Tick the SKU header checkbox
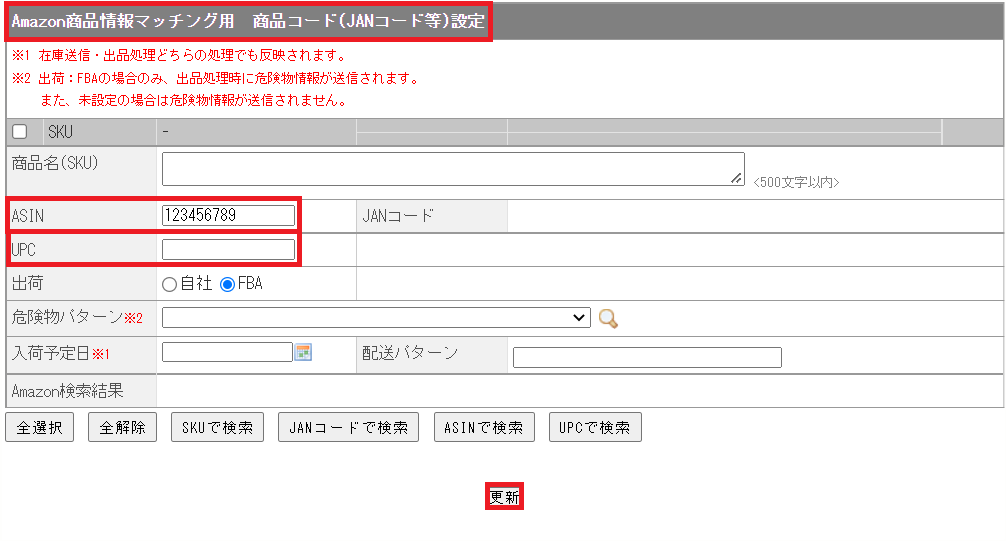The image size is (1006, 541). point(20,132)
